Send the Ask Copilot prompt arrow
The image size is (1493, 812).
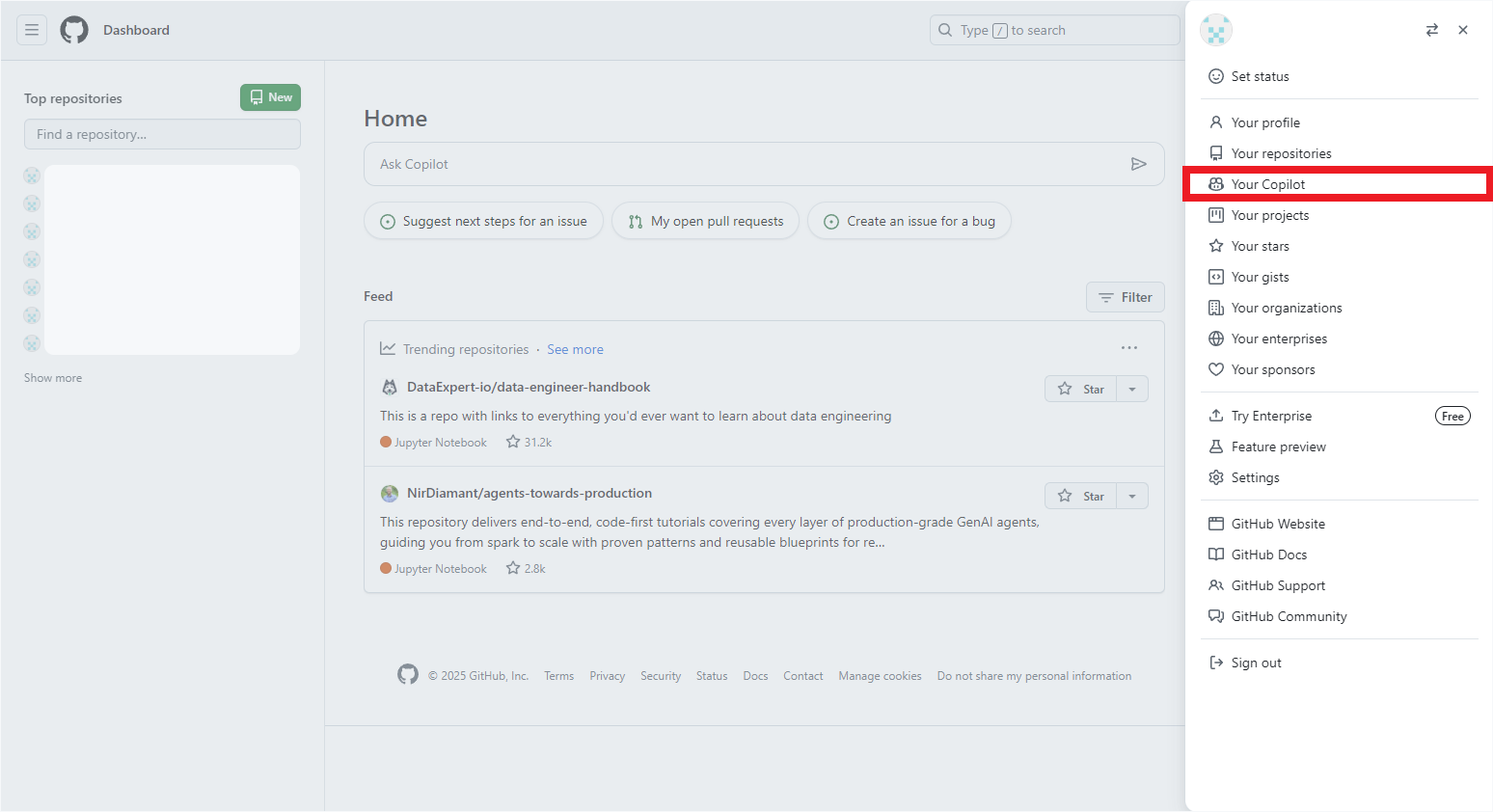click(x=1139, y=164)
